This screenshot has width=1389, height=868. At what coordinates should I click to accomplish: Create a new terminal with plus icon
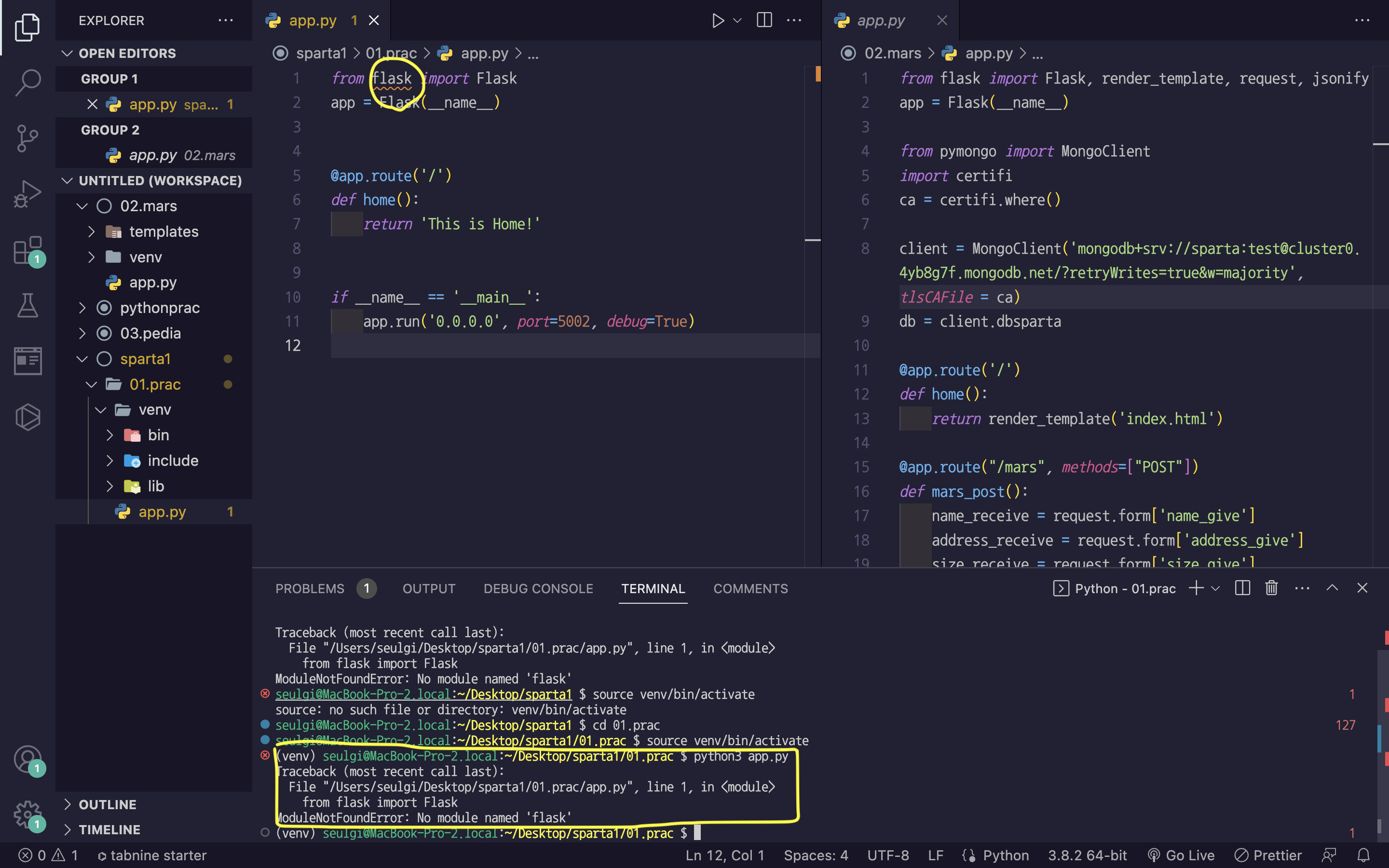[1197, 588]
